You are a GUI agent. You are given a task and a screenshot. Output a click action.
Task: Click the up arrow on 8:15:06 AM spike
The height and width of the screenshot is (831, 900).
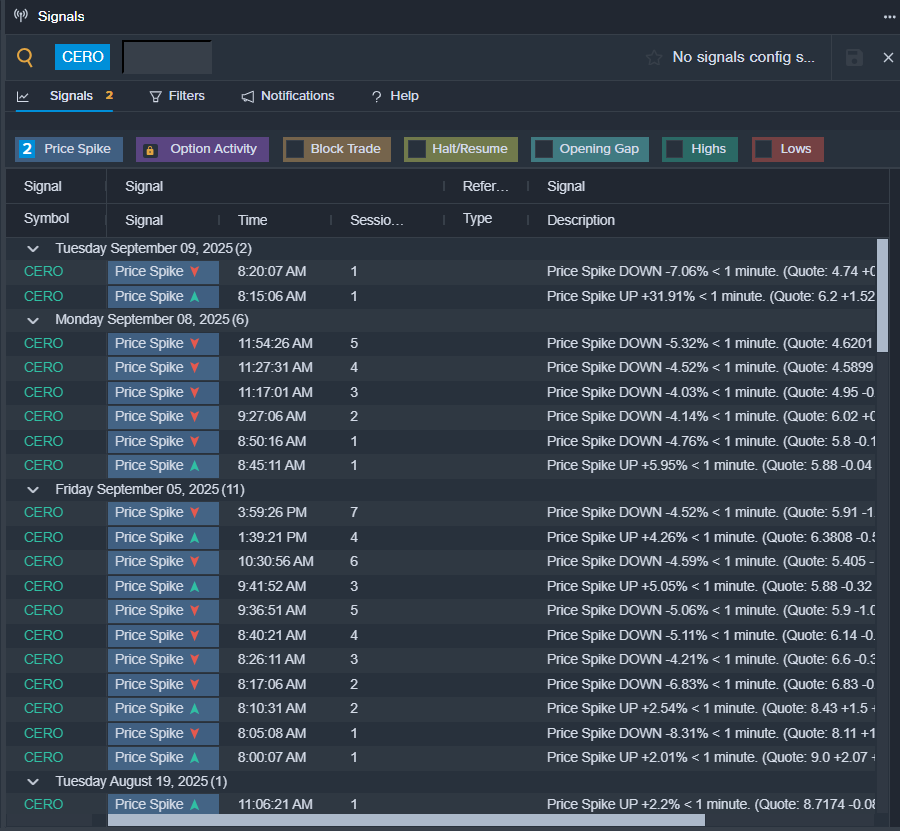tap(195, 297)
